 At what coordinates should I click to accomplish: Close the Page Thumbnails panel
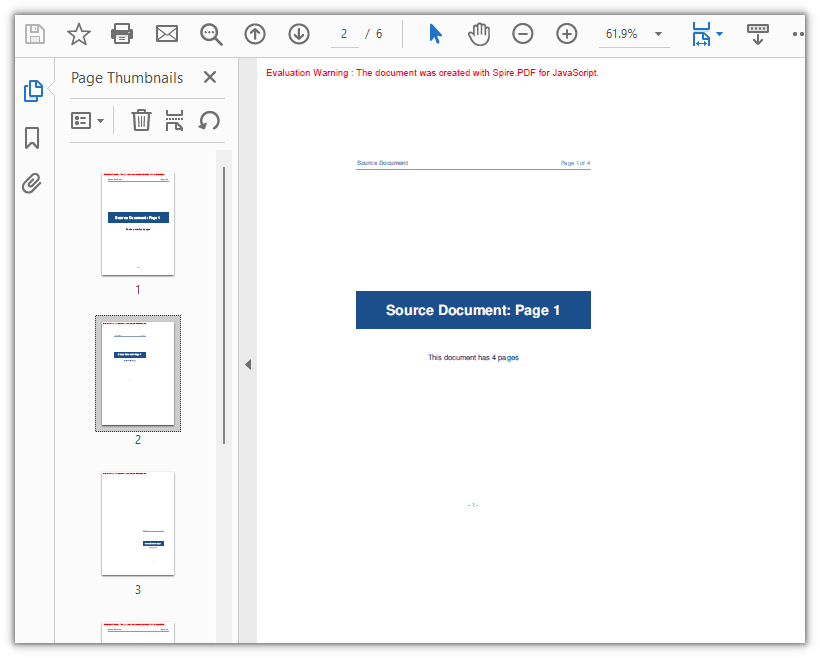(210, 77)
